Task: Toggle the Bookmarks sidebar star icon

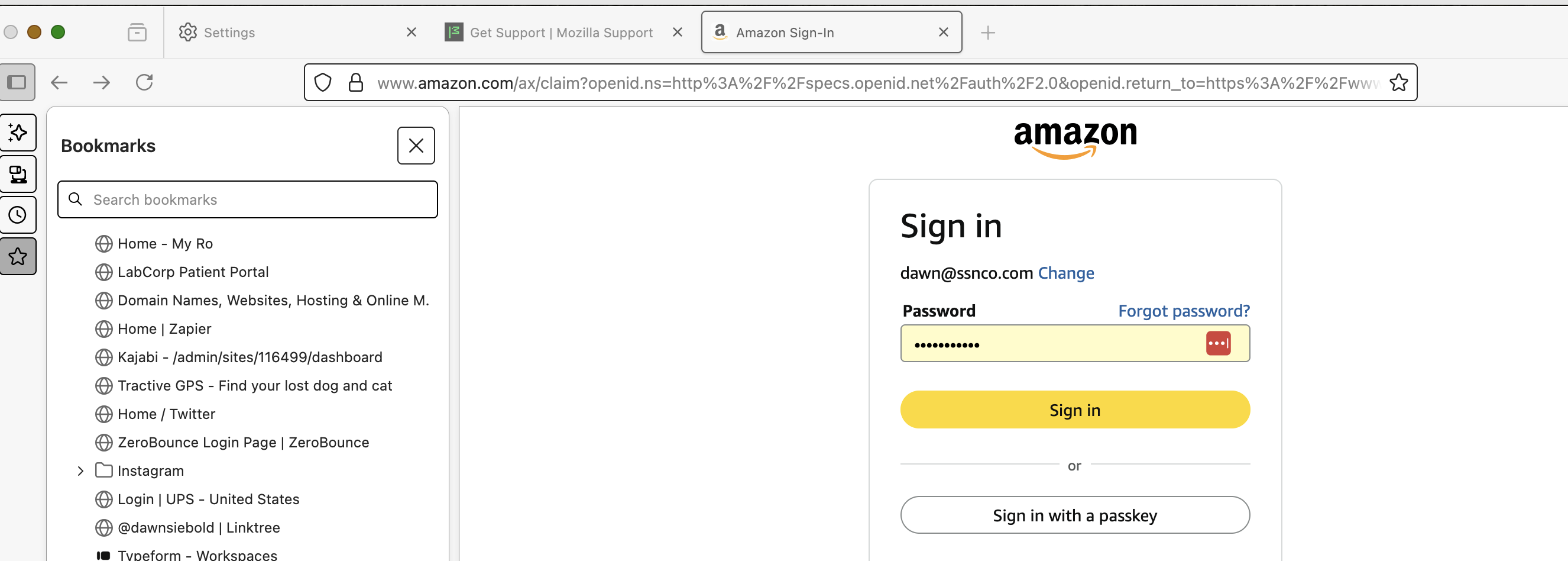Action: coord(18,256)
